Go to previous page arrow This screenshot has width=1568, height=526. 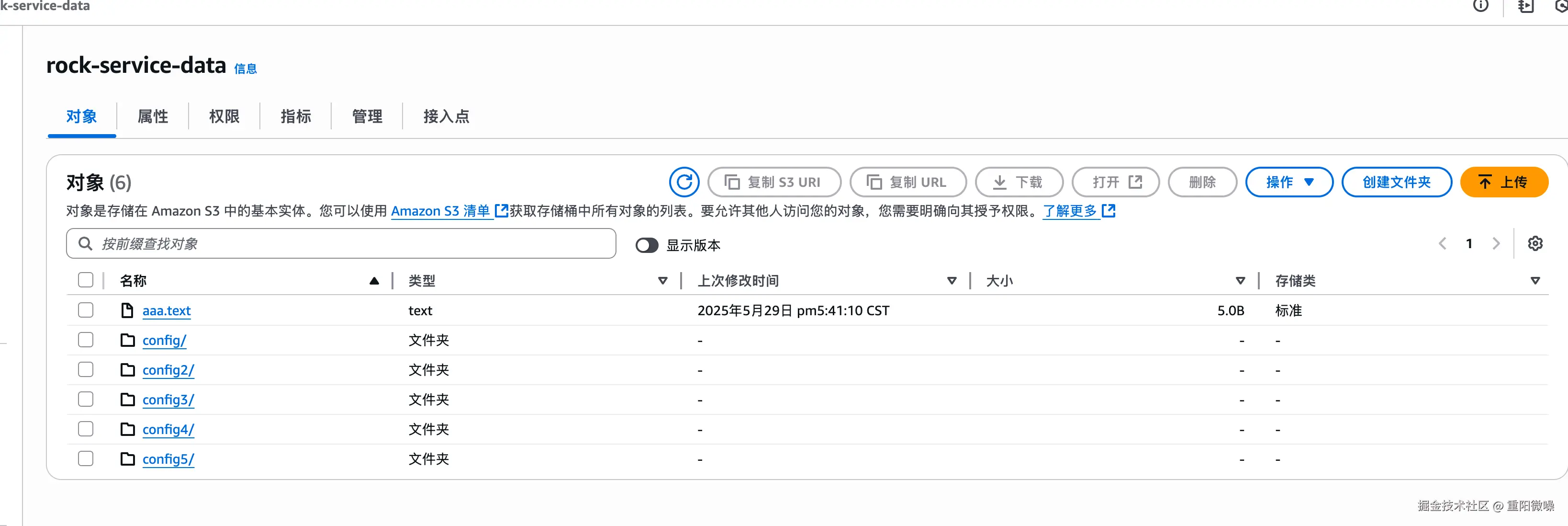(x=1442, y=244)
